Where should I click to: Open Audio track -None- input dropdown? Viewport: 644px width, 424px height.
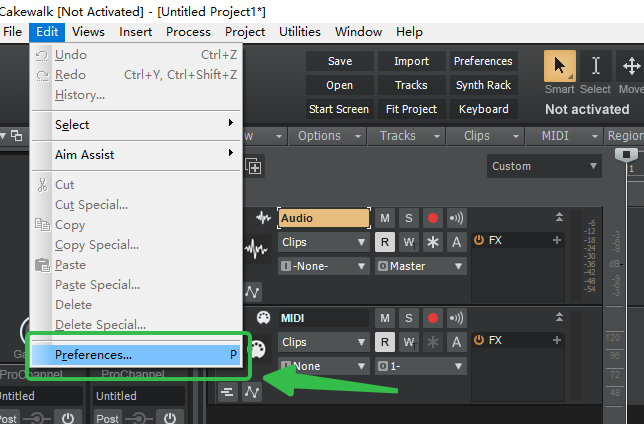[324, 266]
